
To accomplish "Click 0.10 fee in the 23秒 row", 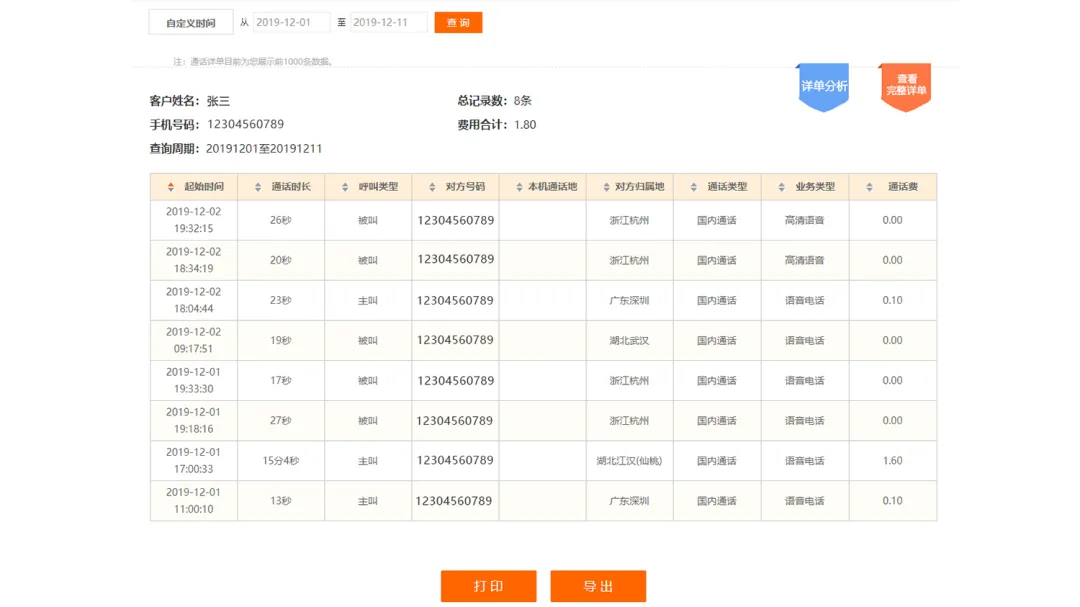I will [x=892, y=300].
